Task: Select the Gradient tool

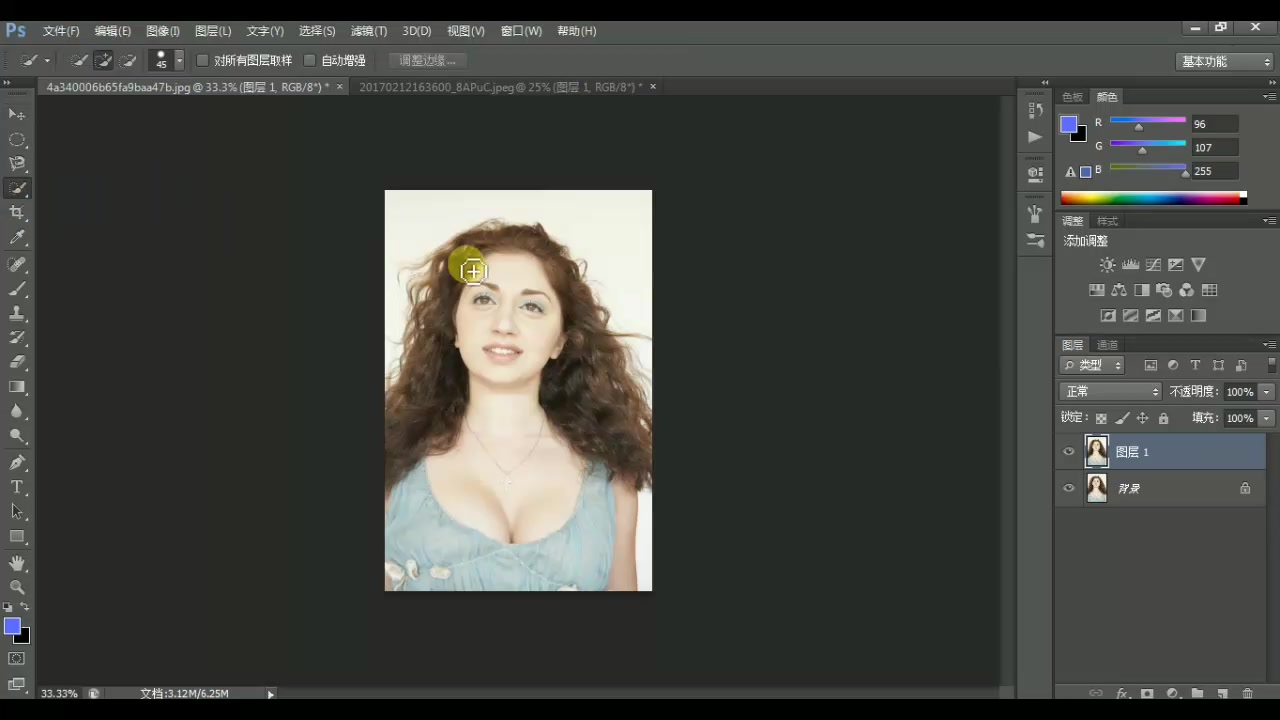Action: click(x=17, y=387)
